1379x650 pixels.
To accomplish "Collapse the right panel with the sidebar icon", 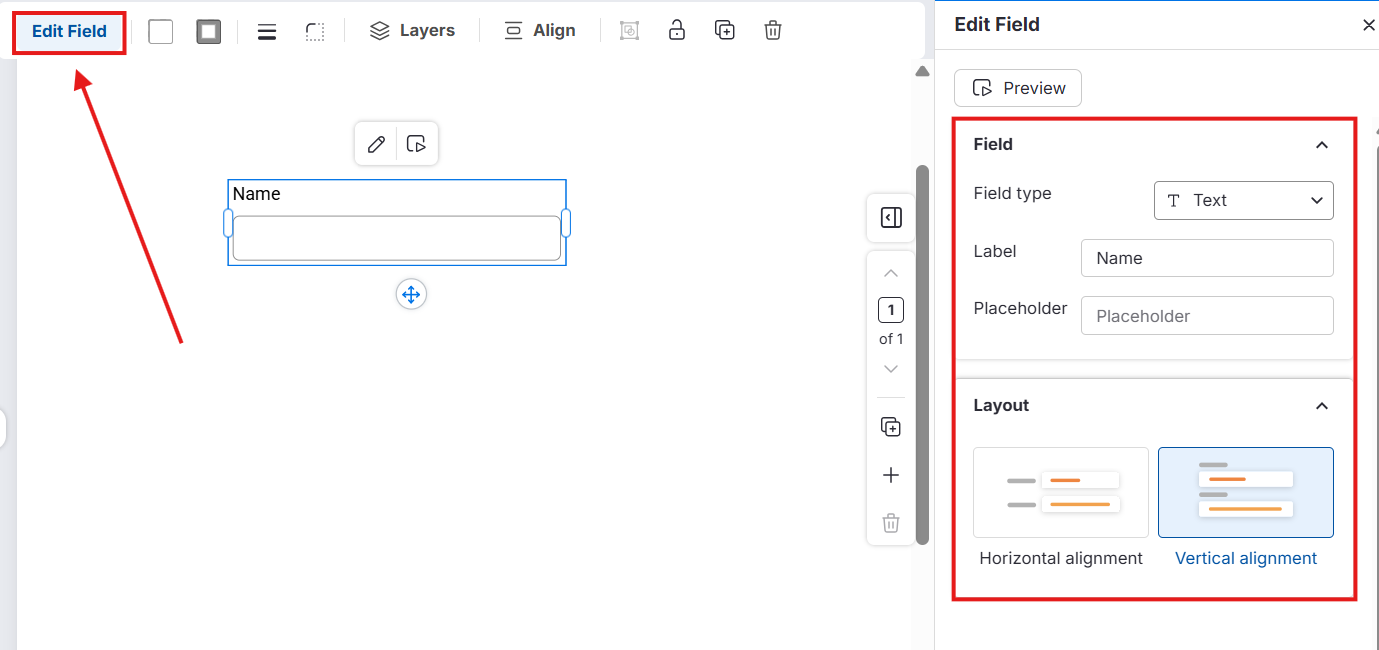I will tap(890, 217).
